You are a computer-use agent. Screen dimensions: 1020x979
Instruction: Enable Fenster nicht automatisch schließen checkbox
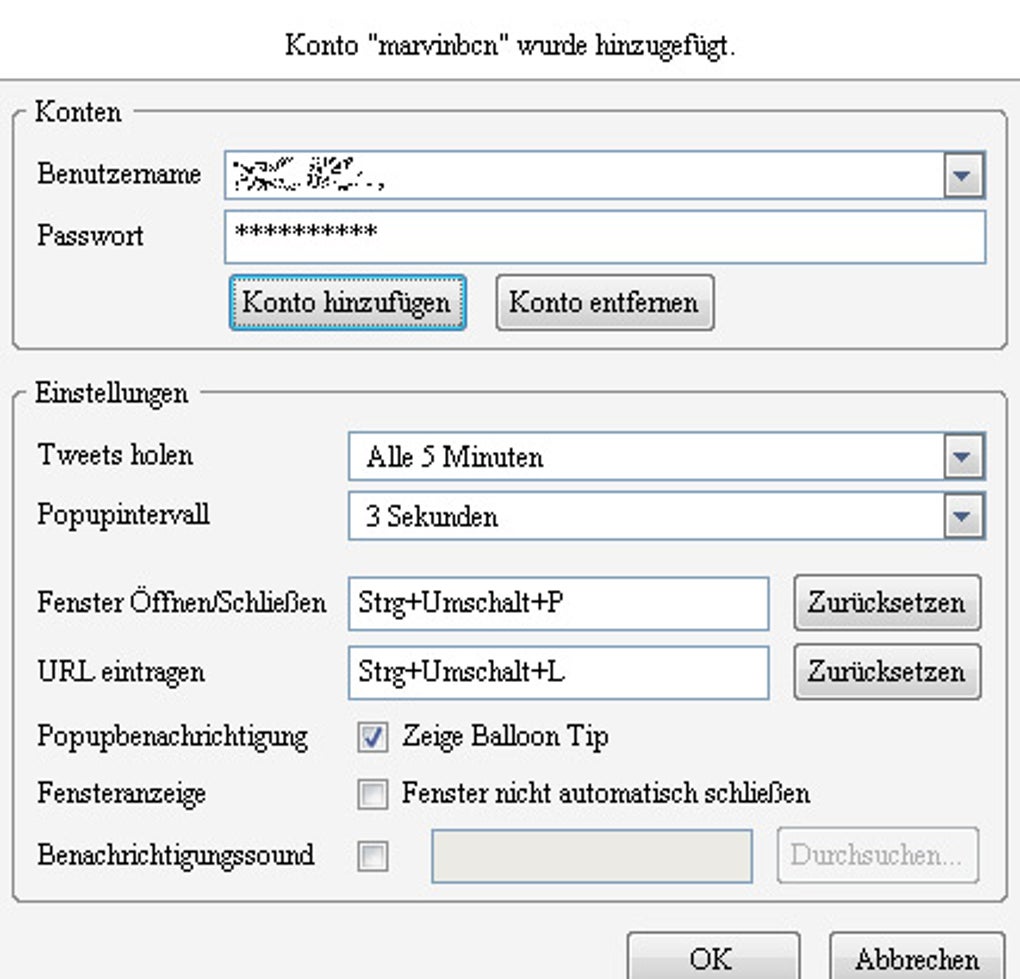click(x=373, y=795)
